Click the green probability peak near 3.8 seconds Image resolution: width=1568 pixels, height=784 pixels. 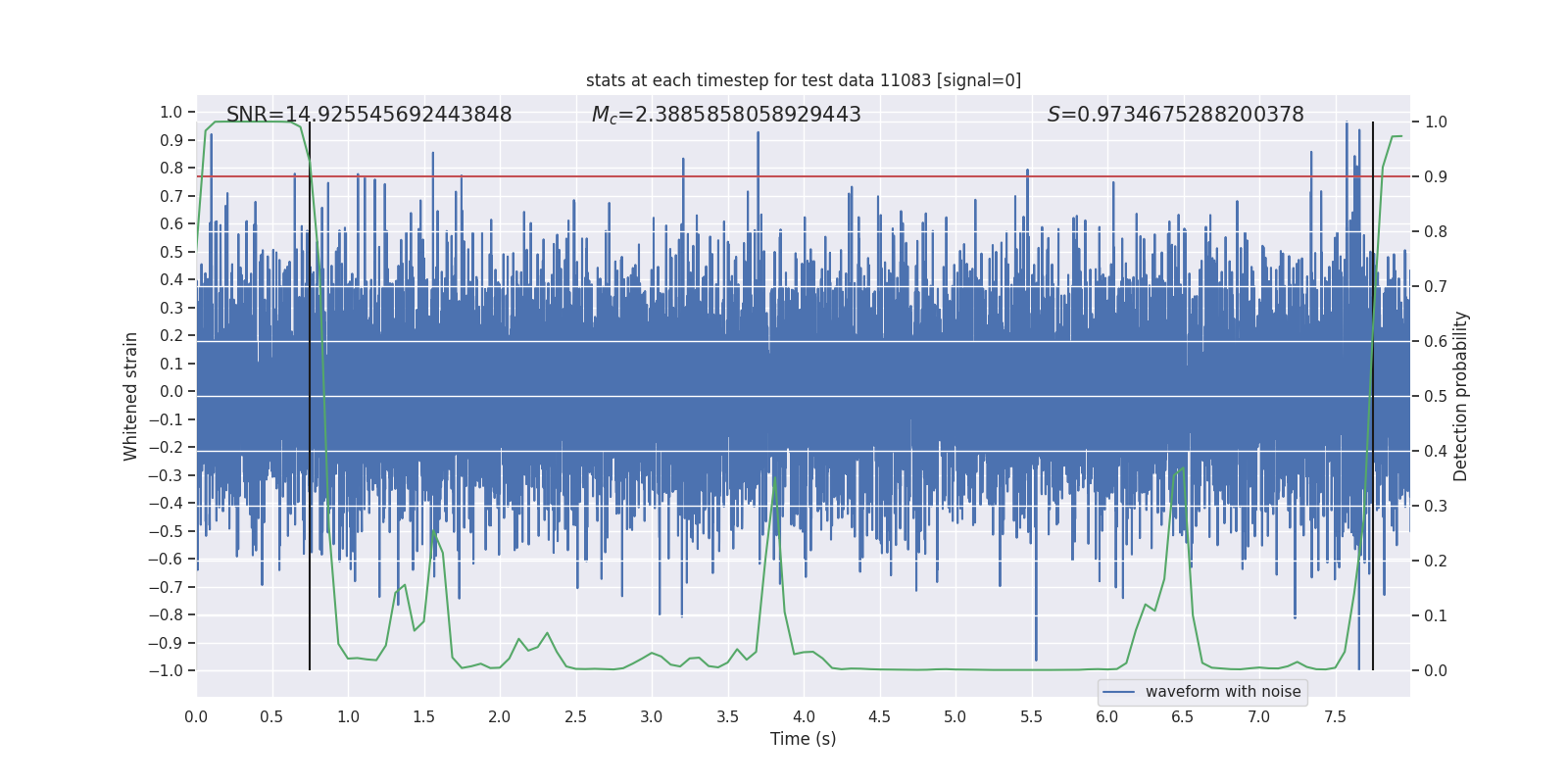click(775, 480)
